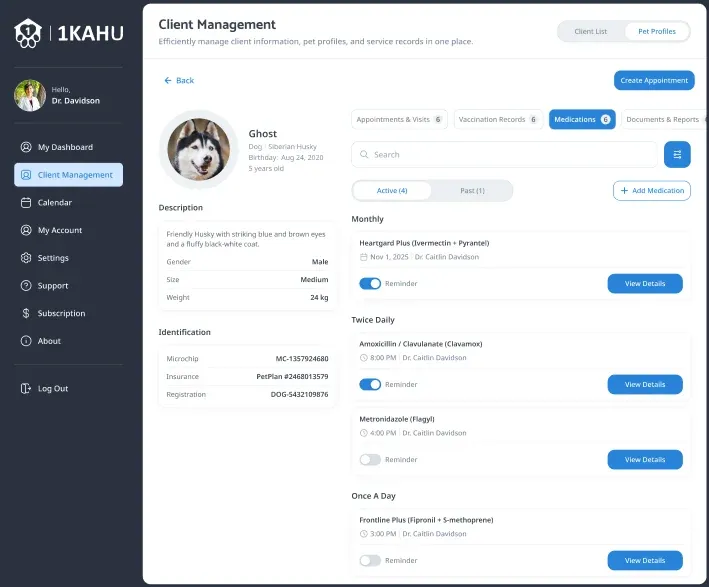View details for Heartgard Plus
Viewport: 709px width, 587px height.
645,284
